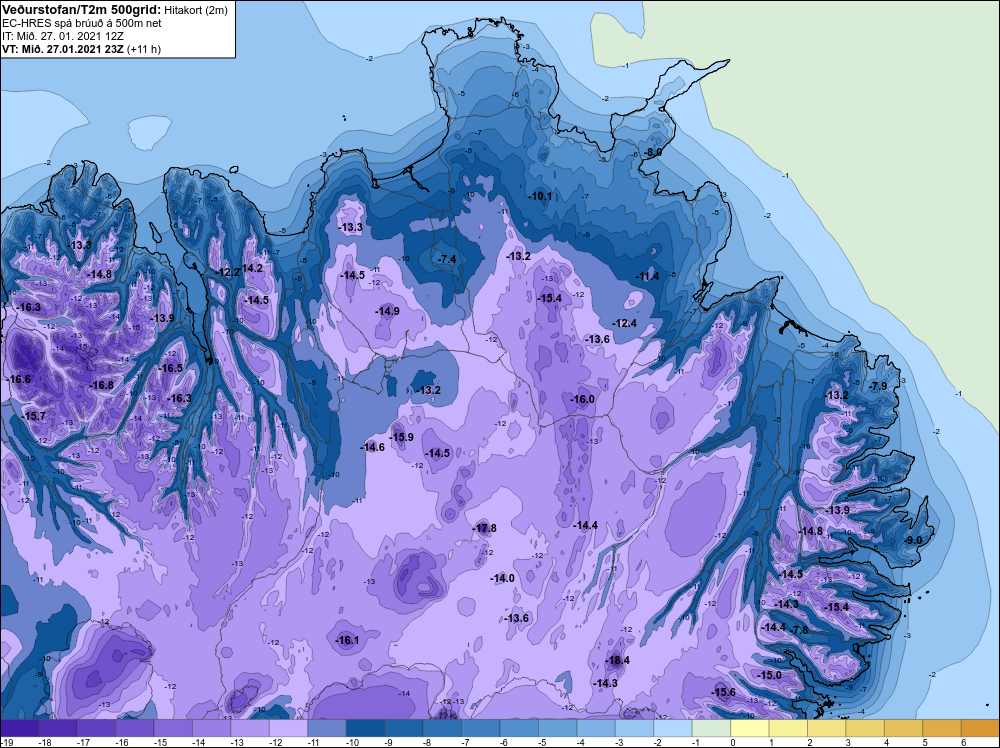Click the -14.9 temperature label
Image resolution: width=1000 pixels, height=748 pixels.
click(388, 311)
